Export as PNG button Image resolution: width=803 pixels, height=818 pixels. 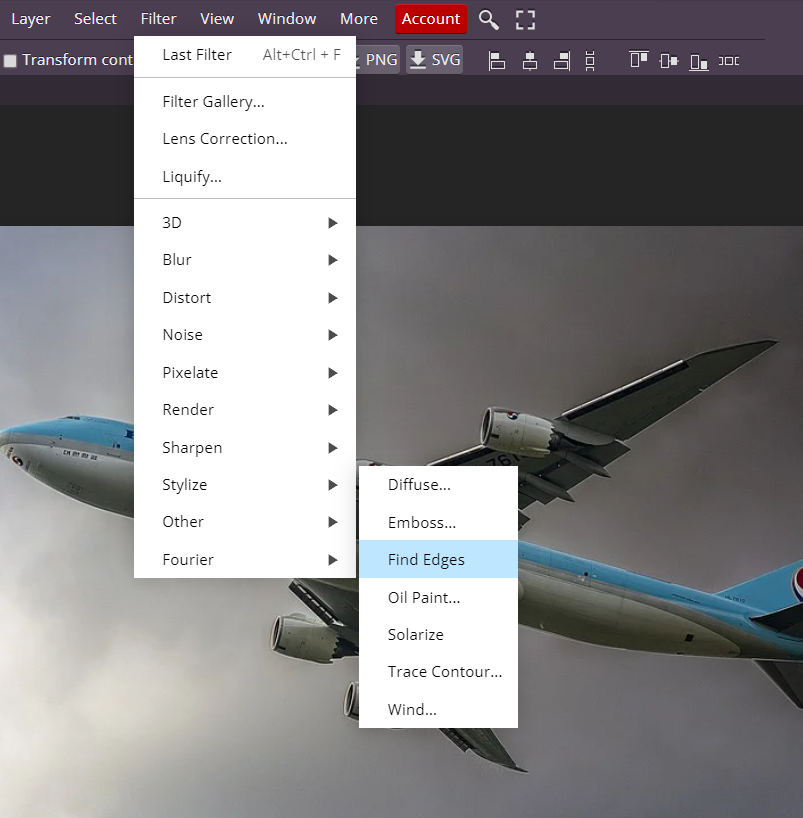[378, 59]
